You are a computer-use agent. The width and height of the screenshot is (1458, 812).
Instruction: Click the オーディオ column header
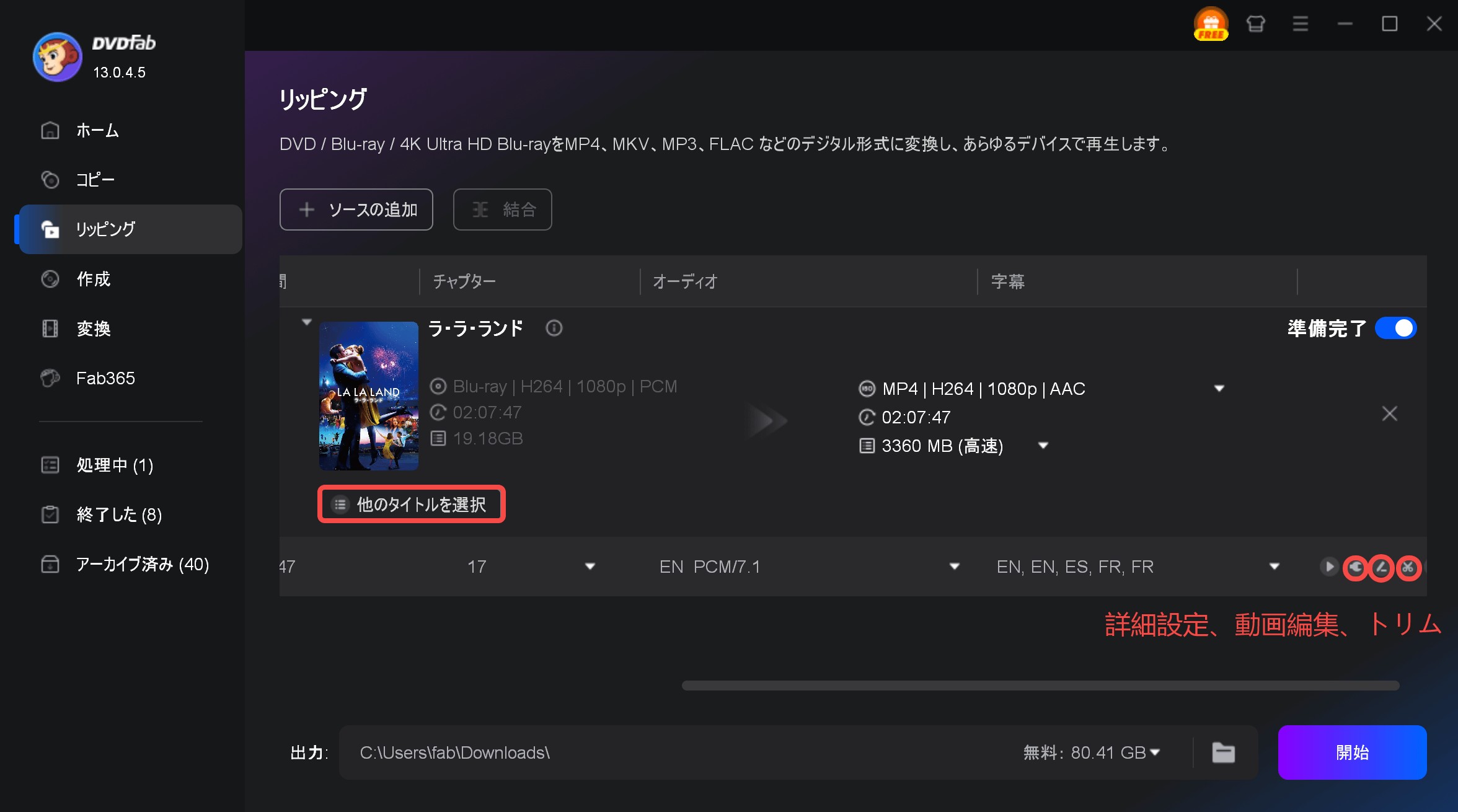(685, 281)
